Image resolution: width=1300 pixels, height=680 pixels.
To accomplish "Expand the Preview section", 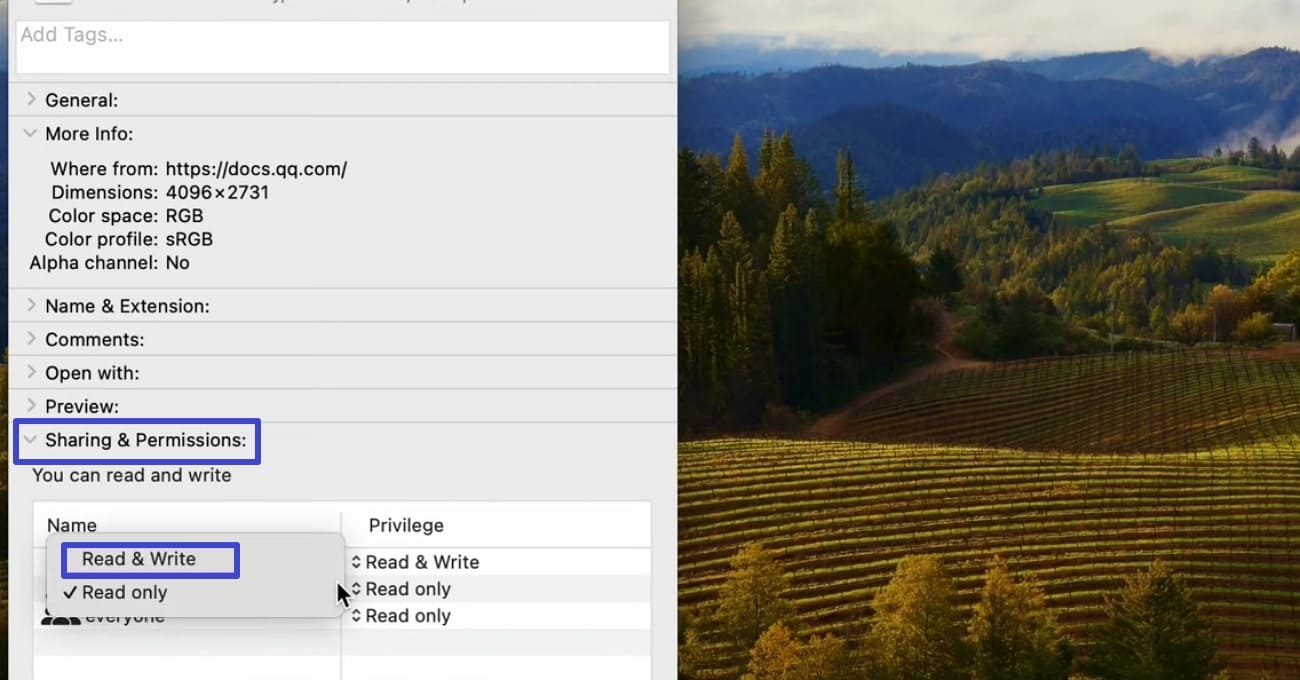I will click(x=81, y=406).
